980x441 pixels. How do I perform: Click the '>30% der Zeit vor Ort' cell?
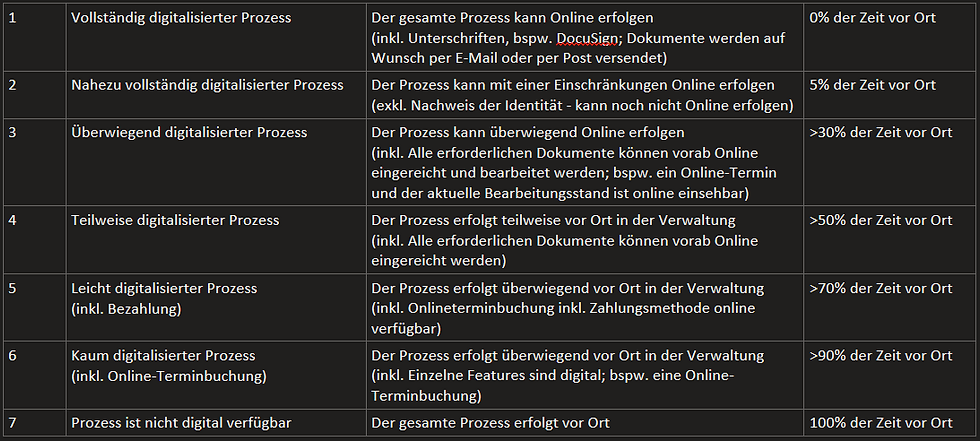(880, 132)
